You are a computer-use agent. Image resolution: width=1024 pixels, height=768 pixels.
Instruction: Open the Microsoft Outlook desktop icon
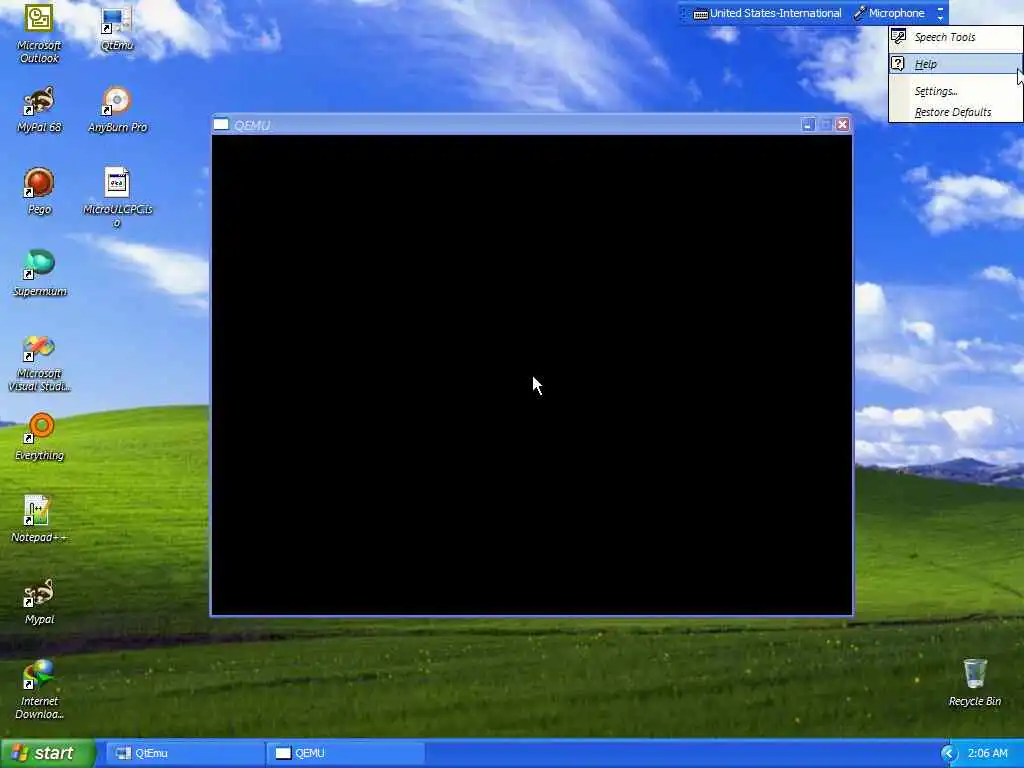[39, 33]
